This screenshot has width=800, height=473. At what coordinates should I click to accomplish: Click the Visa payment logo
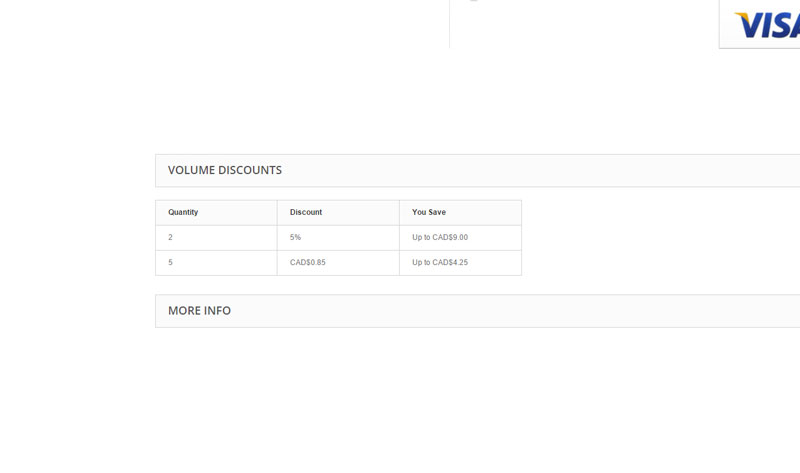(767, 25)
